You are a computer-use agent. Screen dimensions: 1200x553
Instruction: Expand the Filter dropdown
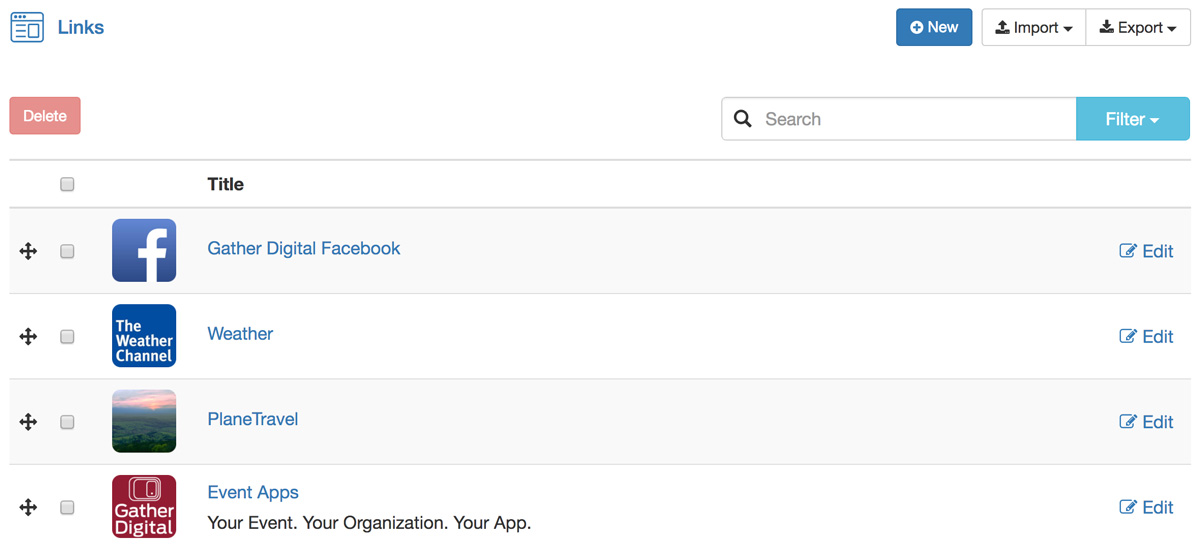tap(1133, 119)
